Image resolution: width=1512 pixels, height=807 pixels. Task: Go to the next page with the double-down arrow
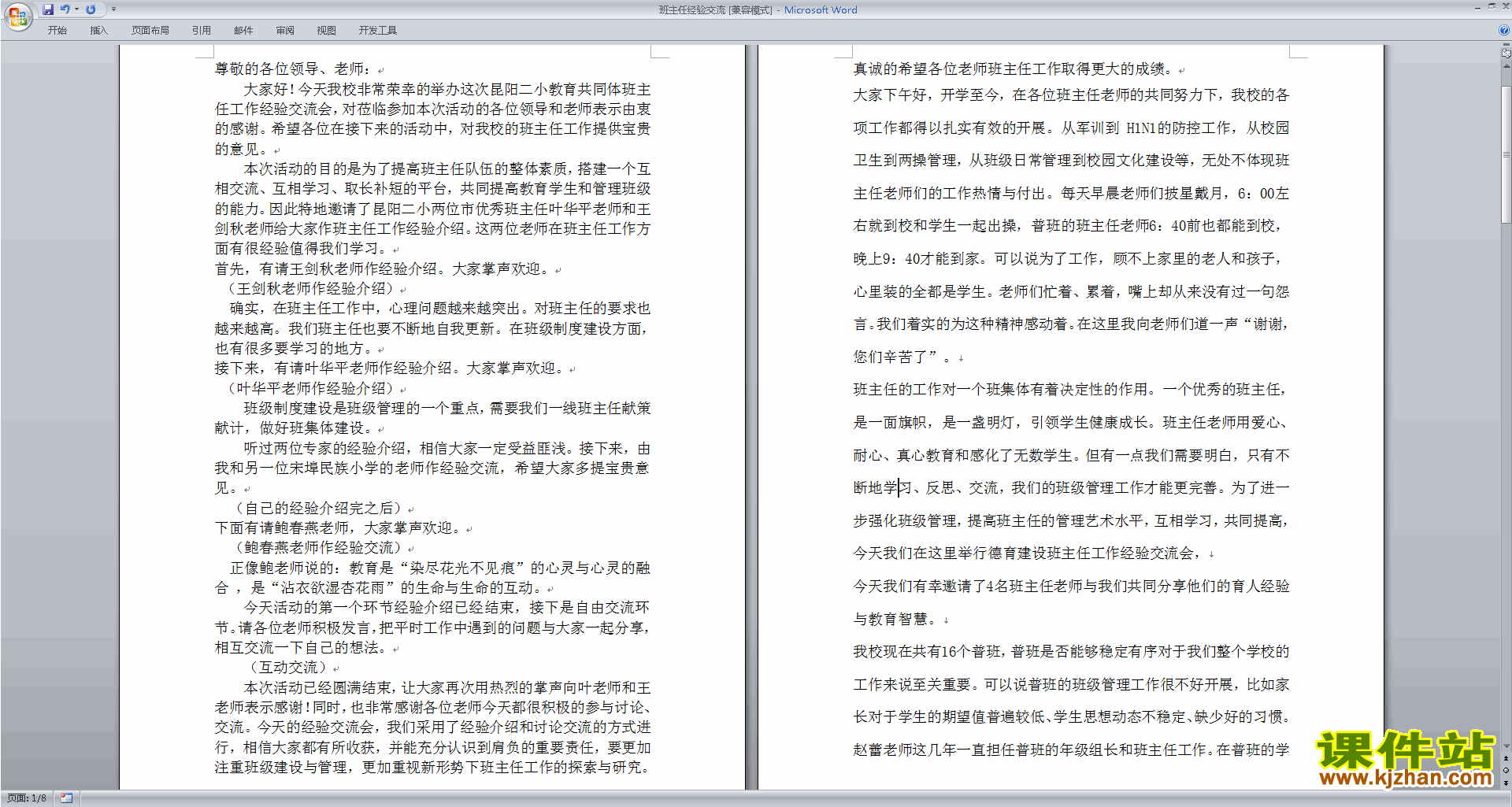tap(1506, 783)
